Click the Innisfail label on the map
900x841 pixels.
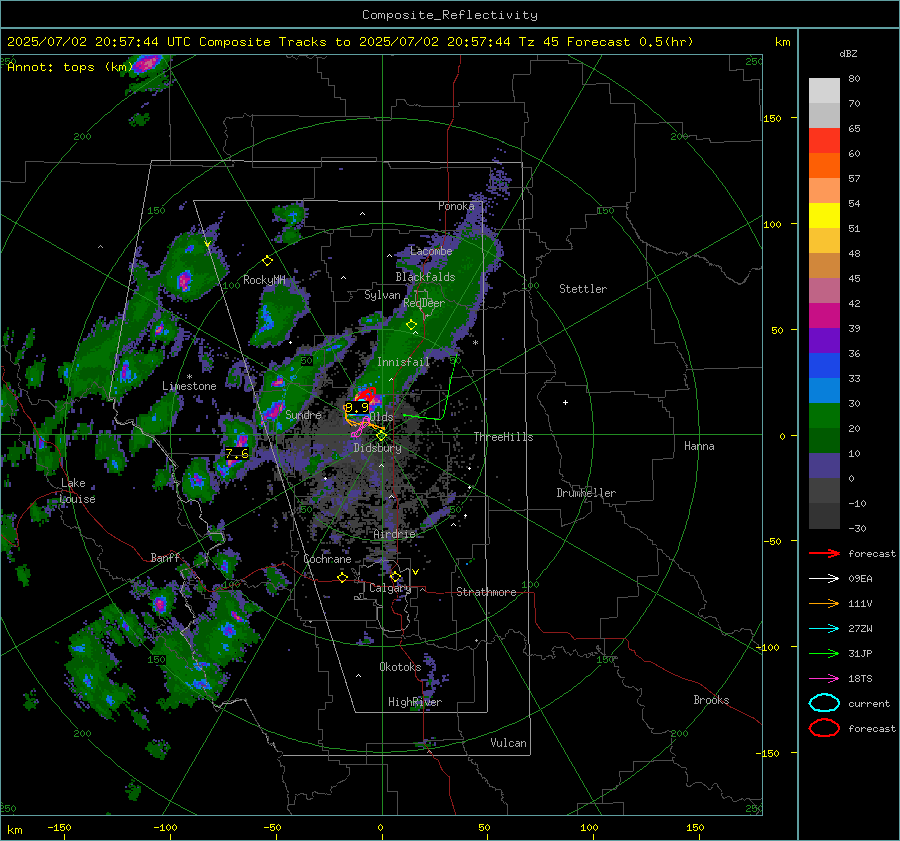[403, 362]
